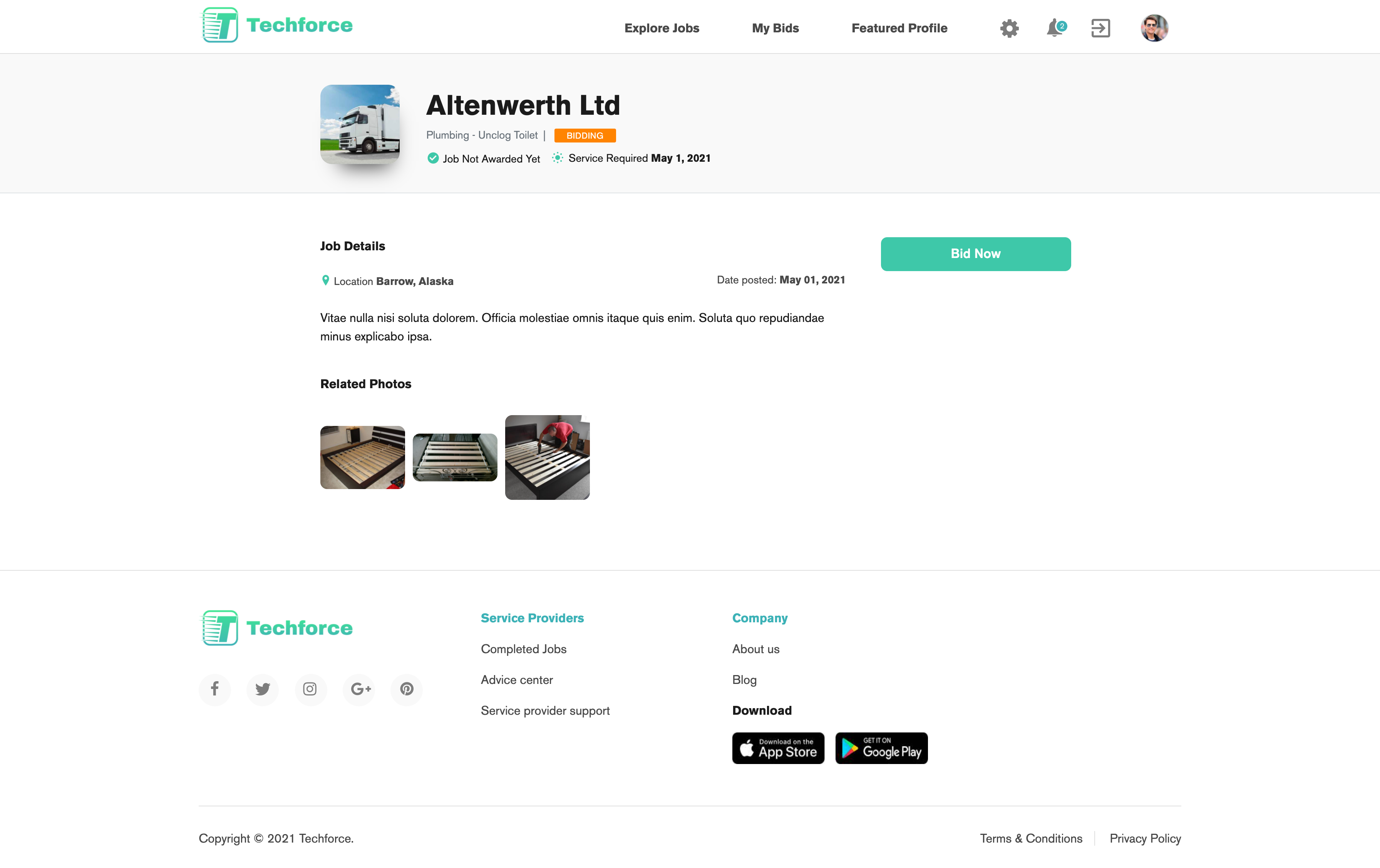Click the Techforce logo in header
1380x868 pixels.
[276, 25]
